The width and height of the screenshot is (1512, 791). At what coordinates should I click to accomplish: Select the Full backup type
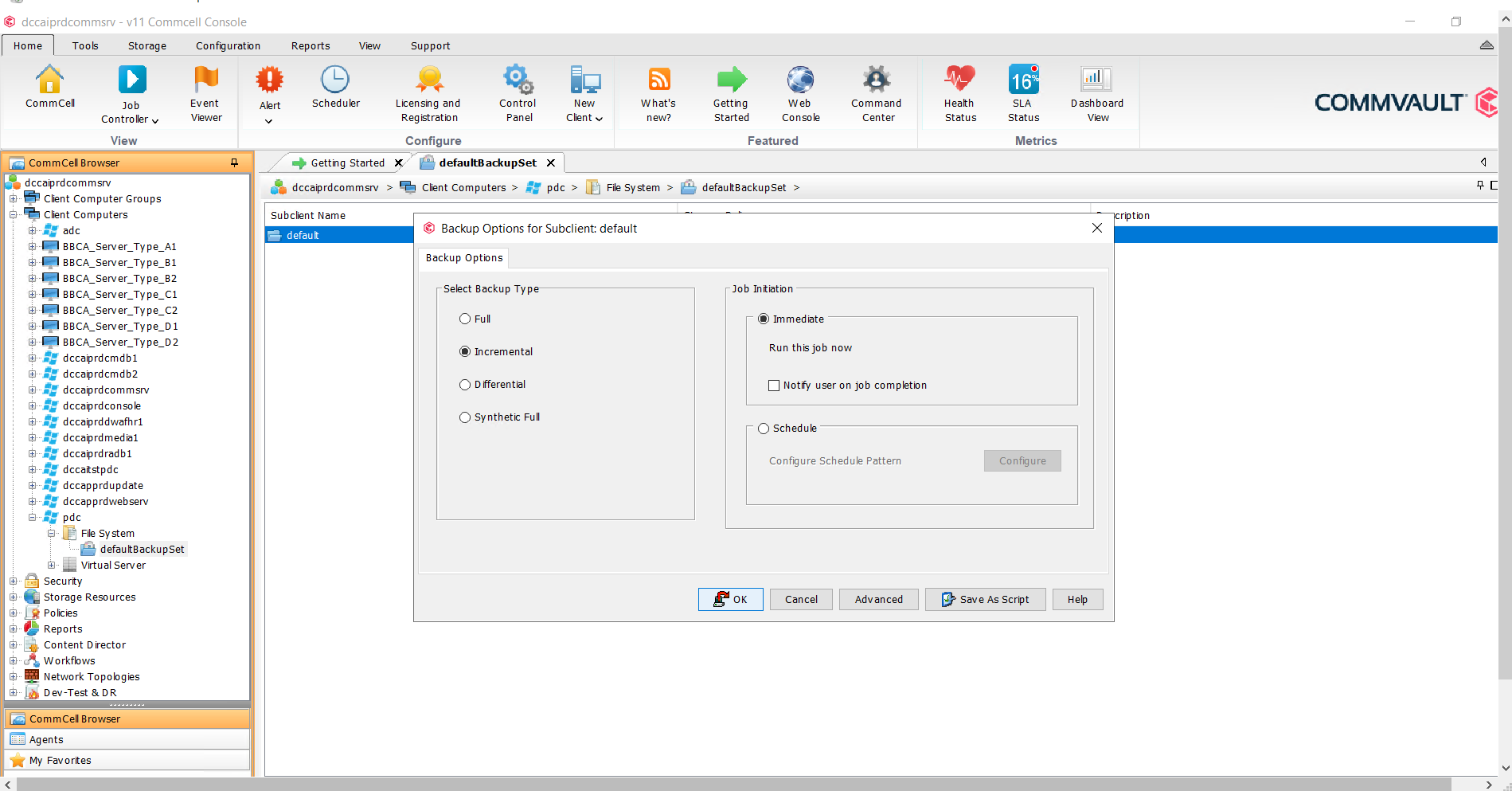[465, 319]
